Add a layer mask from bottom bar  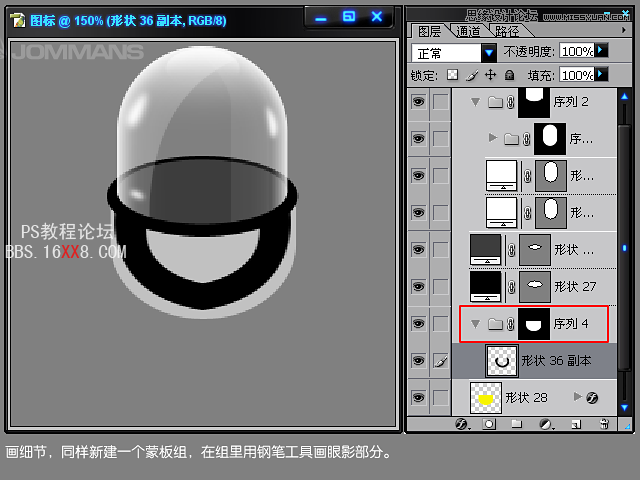[489, 424]
